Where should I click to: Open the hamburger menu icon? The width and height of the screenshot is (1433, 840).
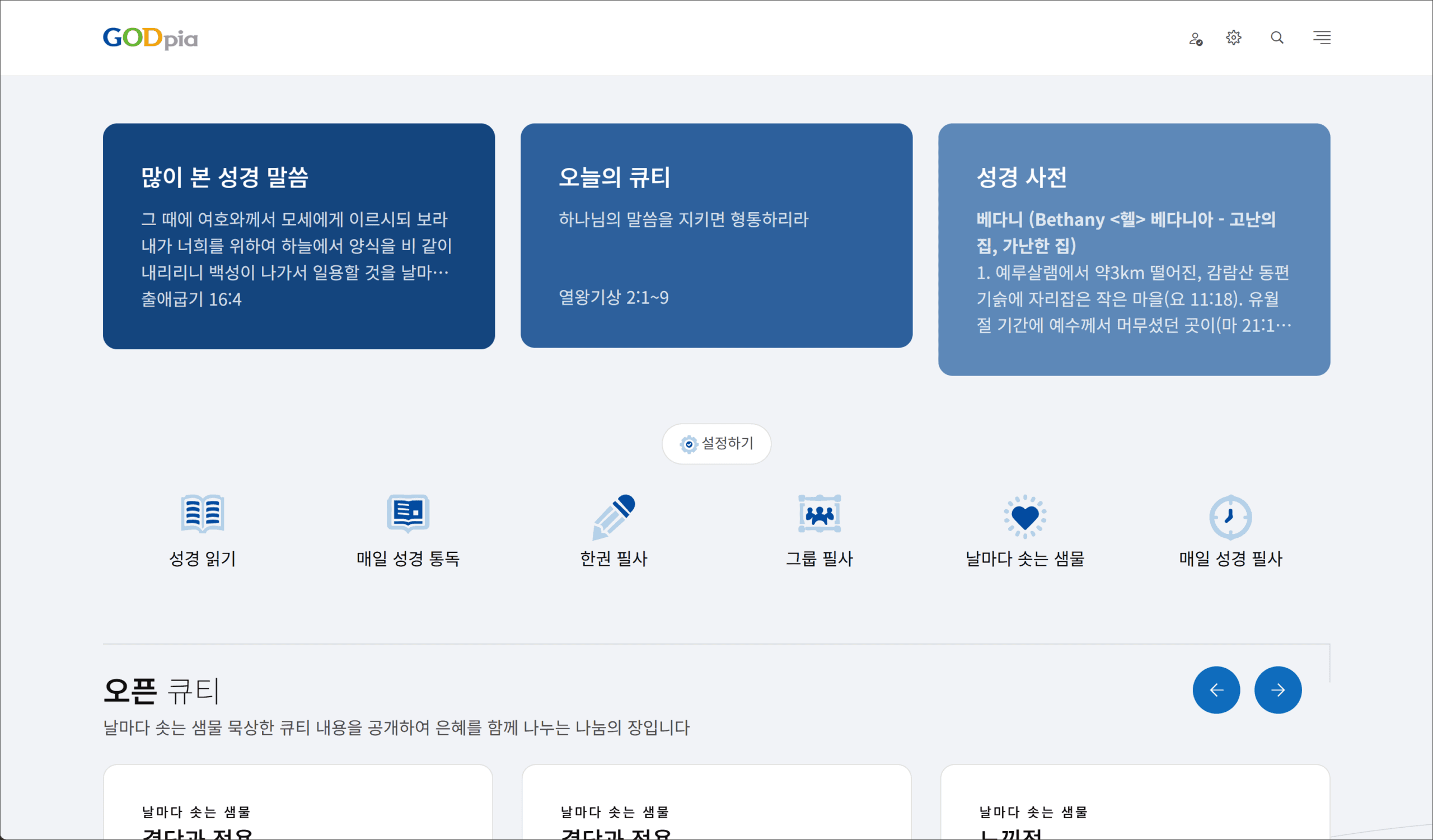[x=1322, y=37]
